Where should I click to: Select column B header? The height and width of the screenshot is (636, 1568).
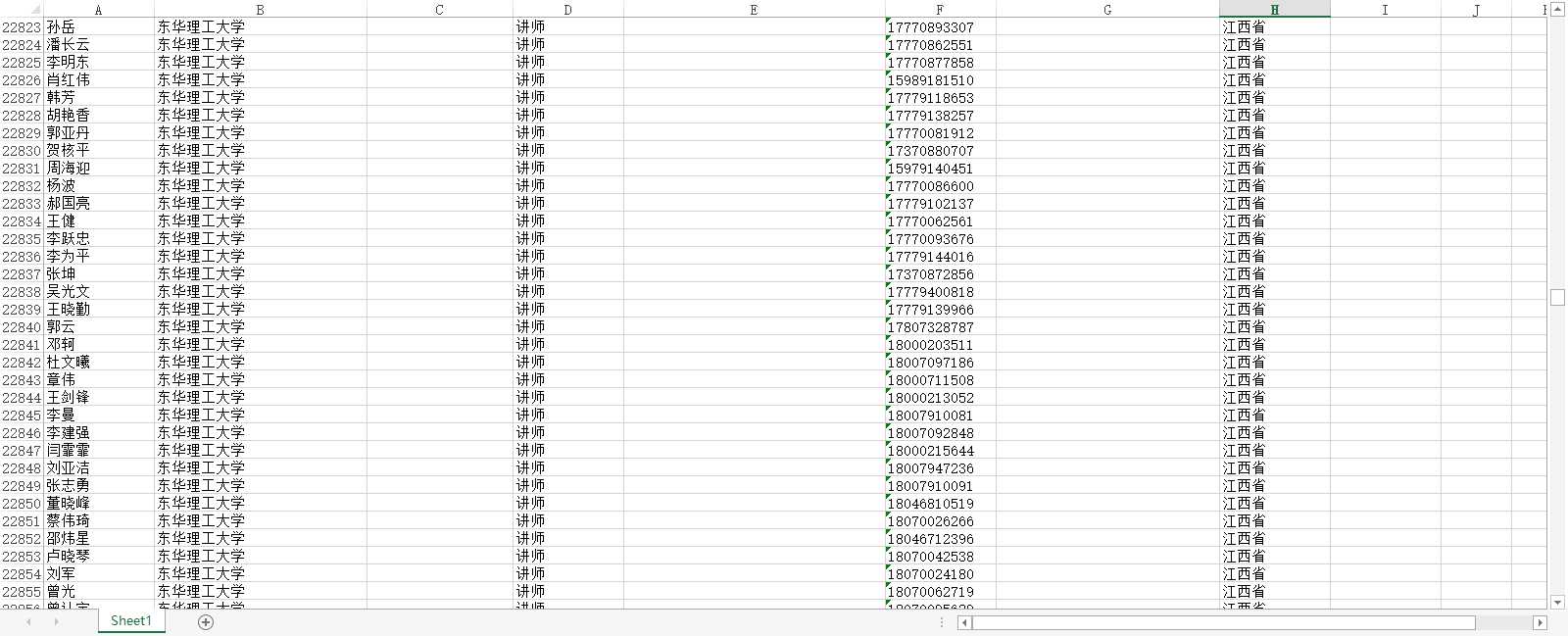pos(260,10)
